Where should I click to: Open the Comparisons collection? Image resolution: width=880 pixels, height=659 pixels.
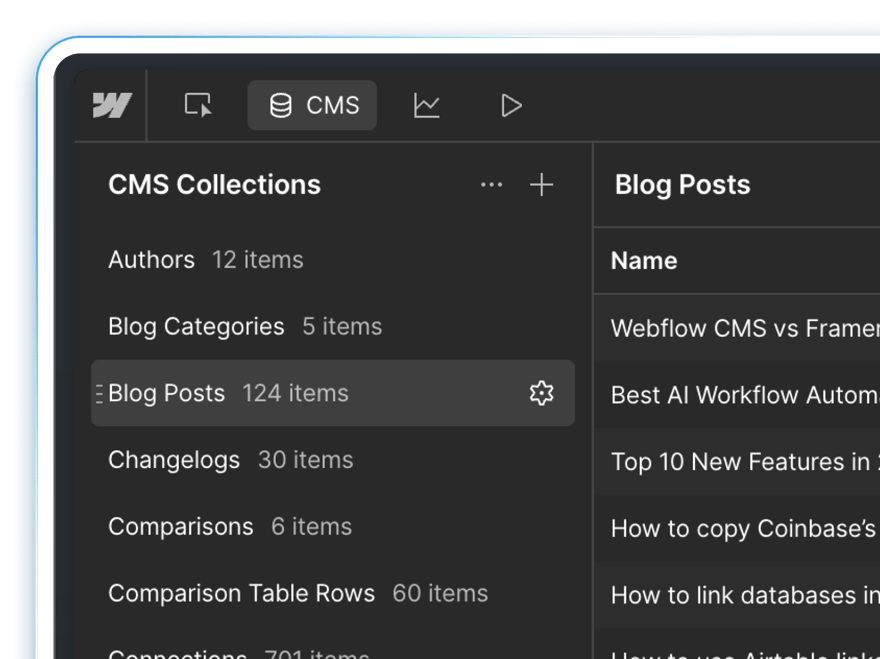[x=333, y=527]
